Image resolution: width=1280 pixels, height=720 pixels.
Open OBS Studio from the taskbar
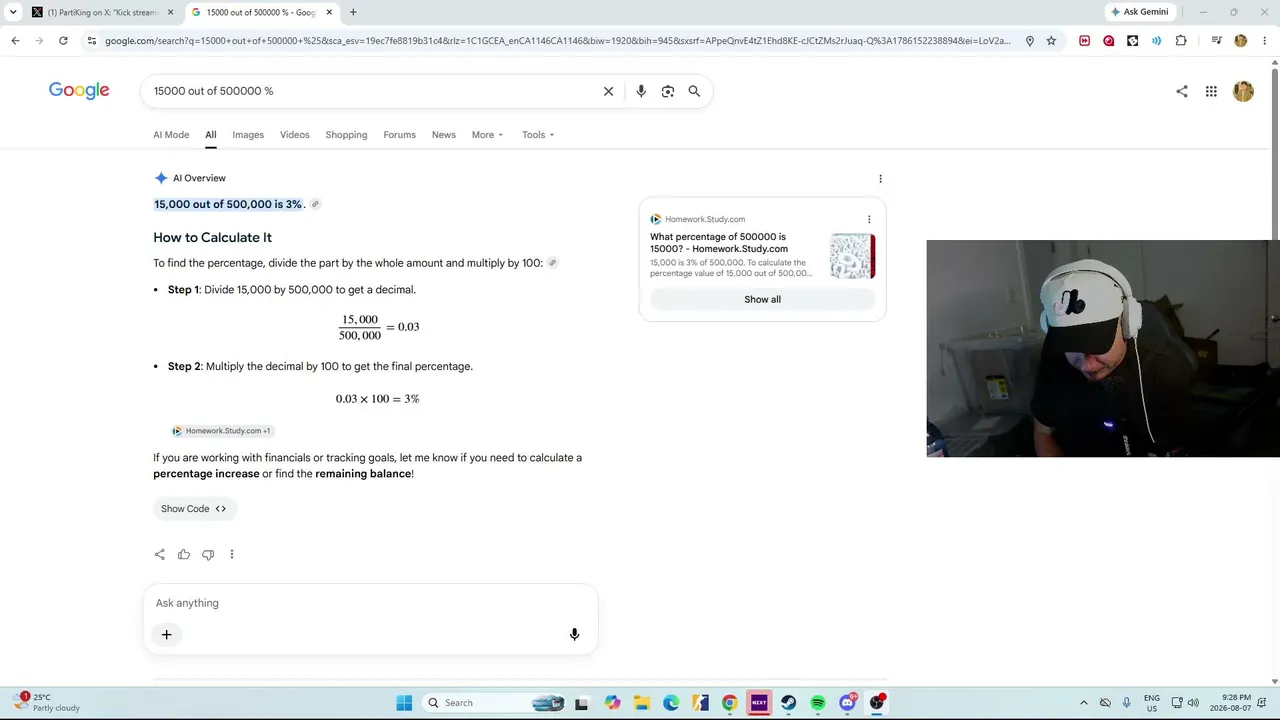[877, 703]
